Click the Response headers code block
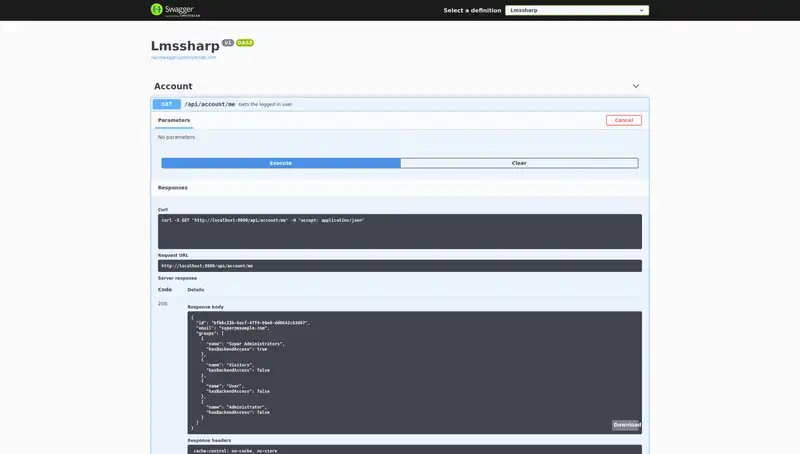 pos(400,450)
